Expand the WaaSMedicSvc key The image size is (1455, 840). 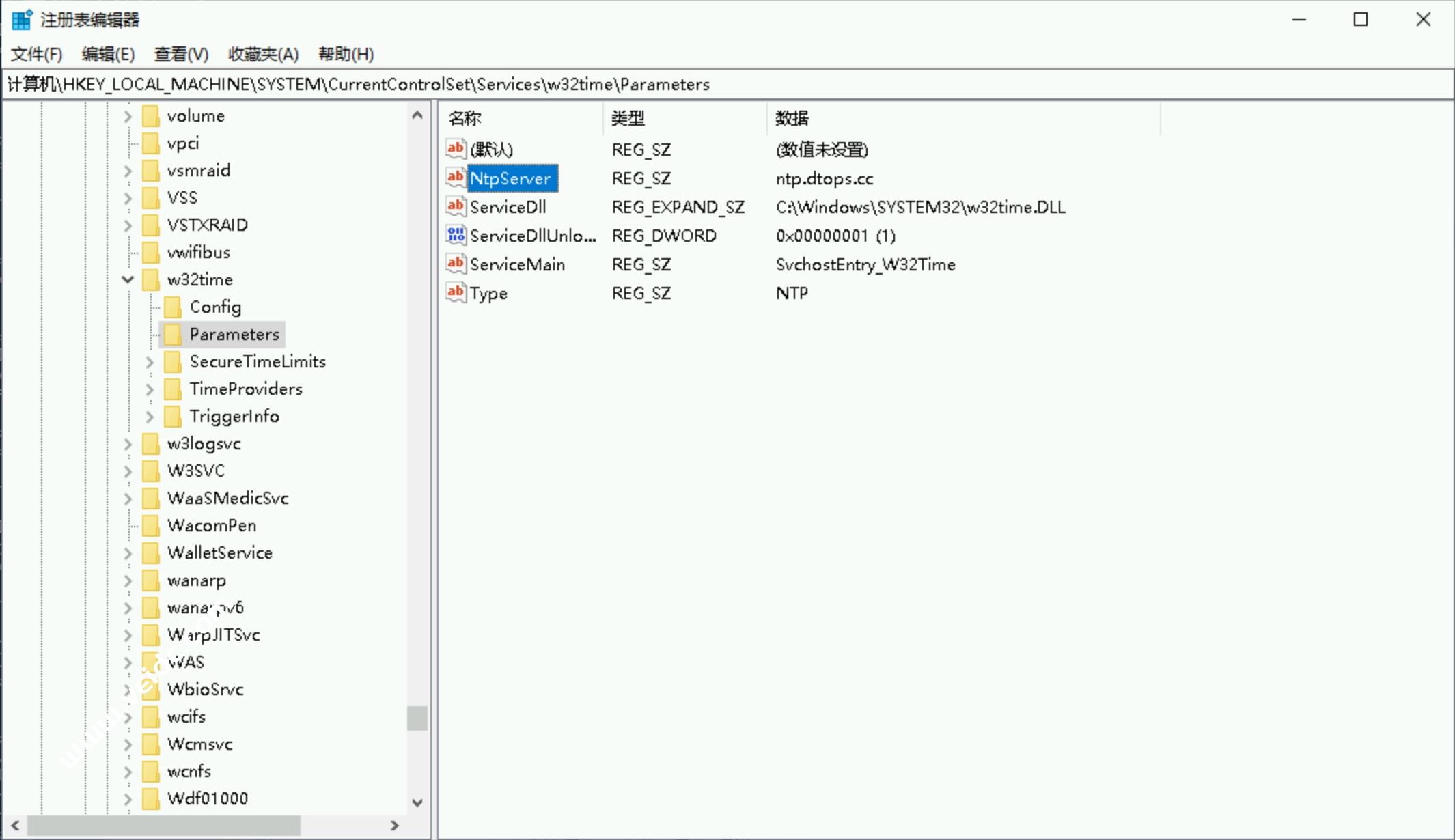click(x=128, y=499)
